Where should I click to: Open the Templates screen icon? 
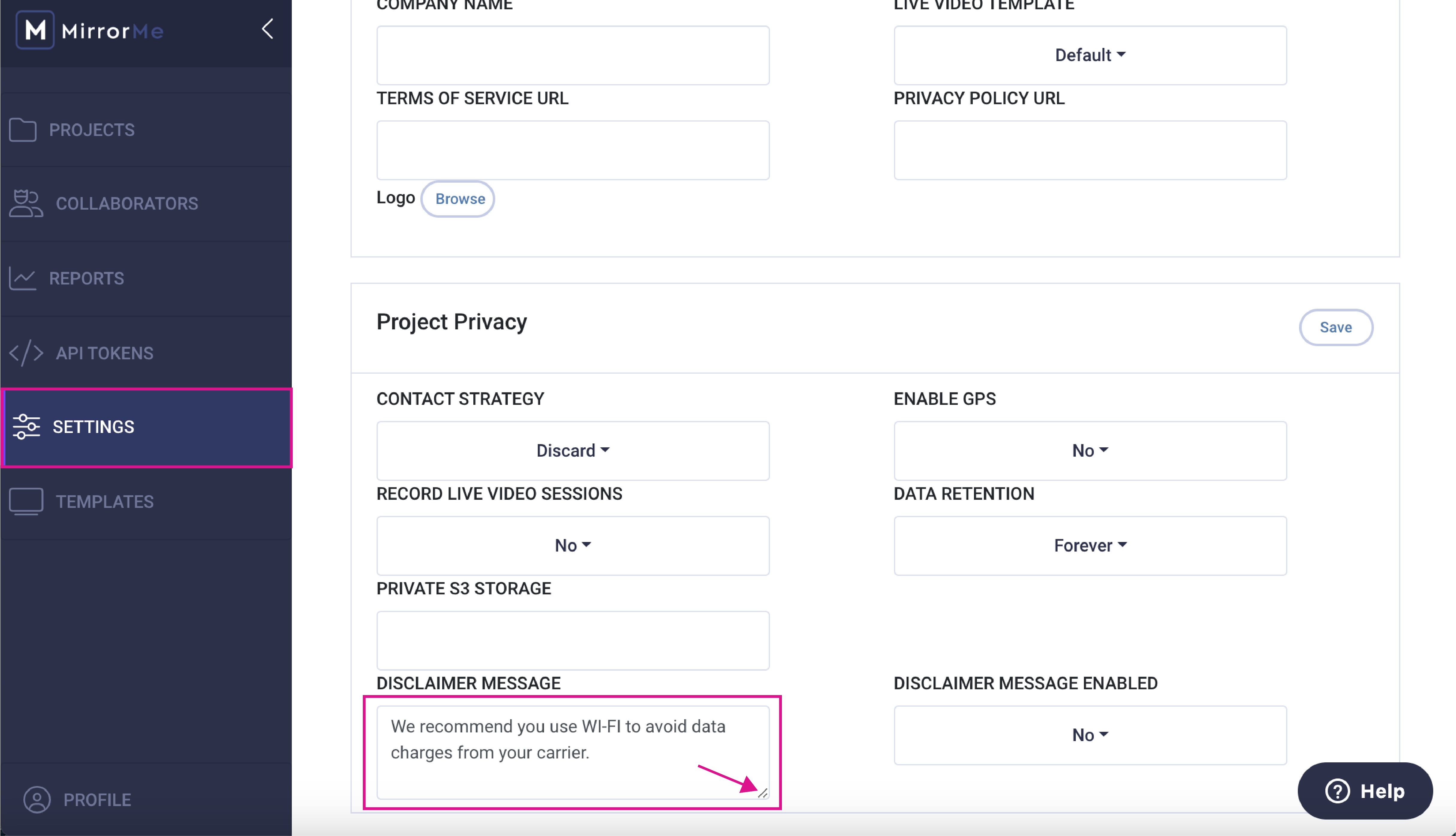pyautogui.click(x=26, y=501)
